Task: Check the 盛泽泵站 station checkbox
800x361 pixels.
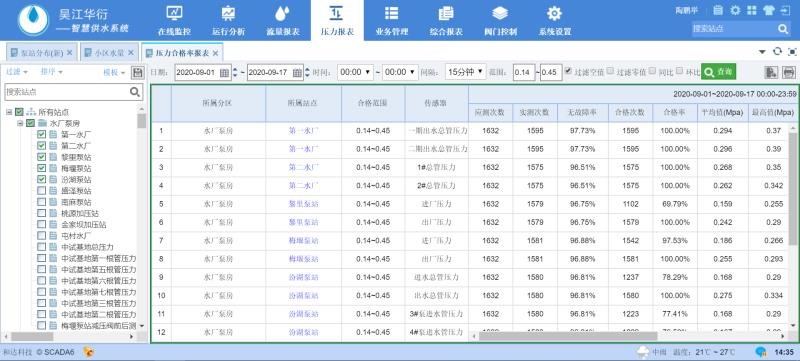Action: (x=42, y=191)
